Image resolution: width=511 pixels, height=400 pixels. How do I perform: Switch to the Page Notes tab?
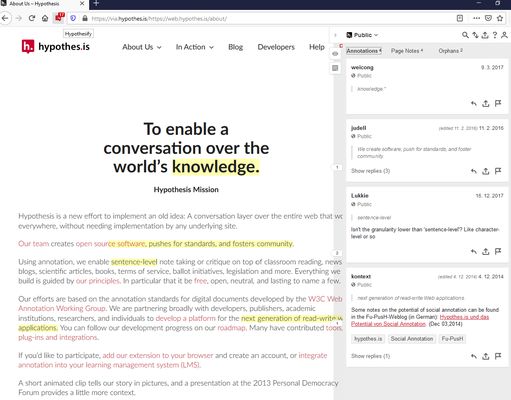(x=407, y=51)
